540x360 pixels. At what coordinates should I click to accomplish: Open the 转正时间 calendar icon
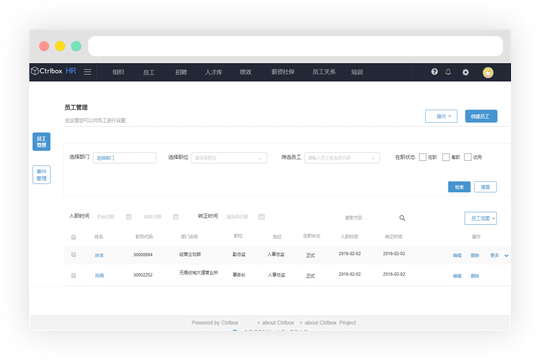click(261, 217)
